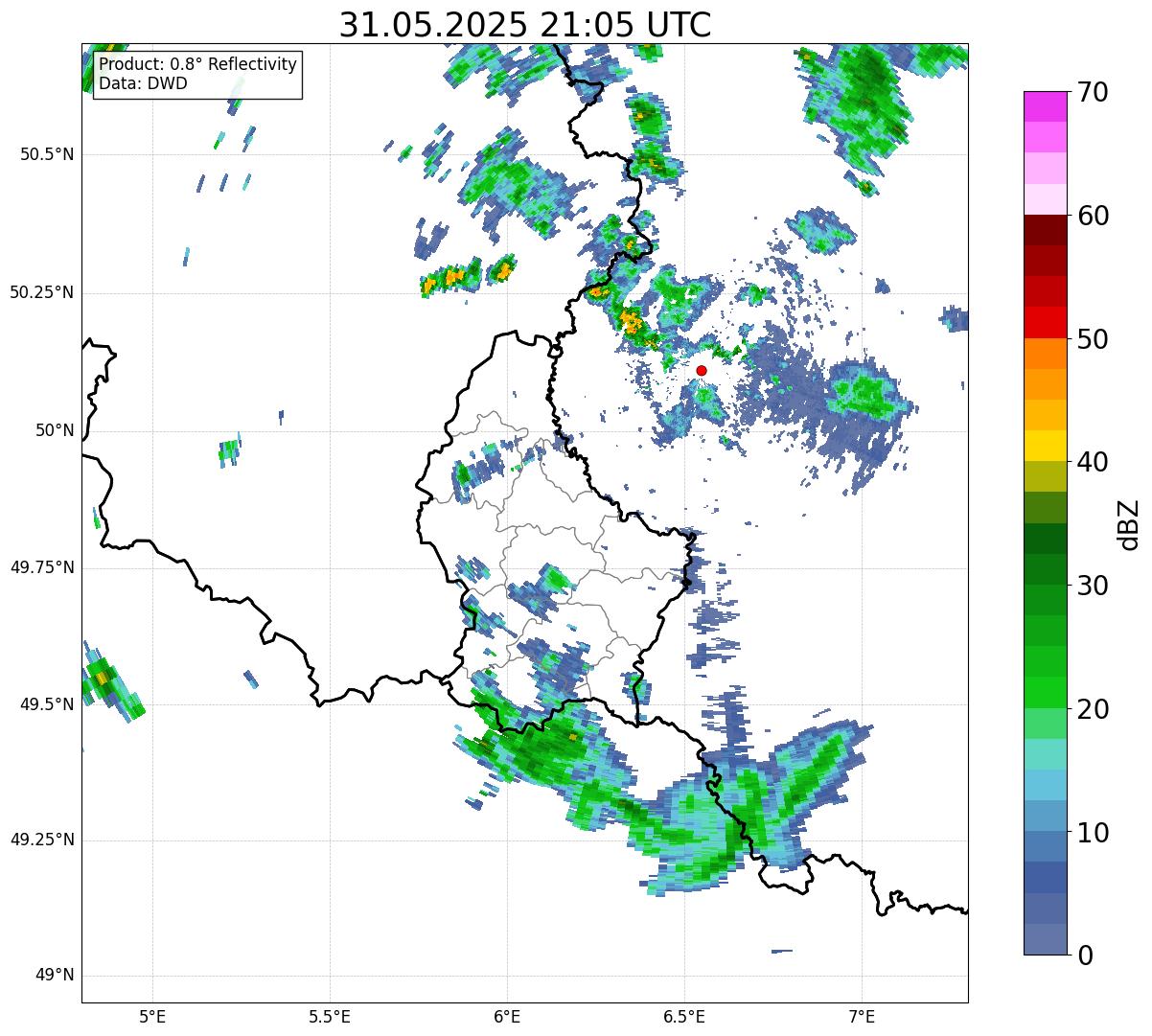The height and width of the screenshot is (1036, 1152).
Task: Select the title '31.05.2025 21:05 UTC'
Action: [x=525, y=24]
